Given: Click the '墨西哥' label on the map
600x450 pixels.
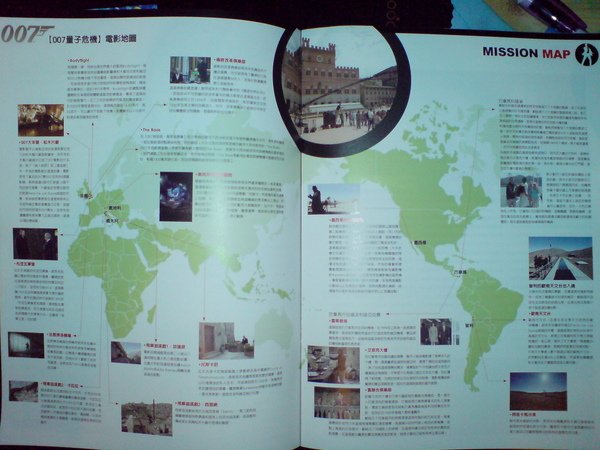Looking at the screenshot, I should tap(420, 243).
